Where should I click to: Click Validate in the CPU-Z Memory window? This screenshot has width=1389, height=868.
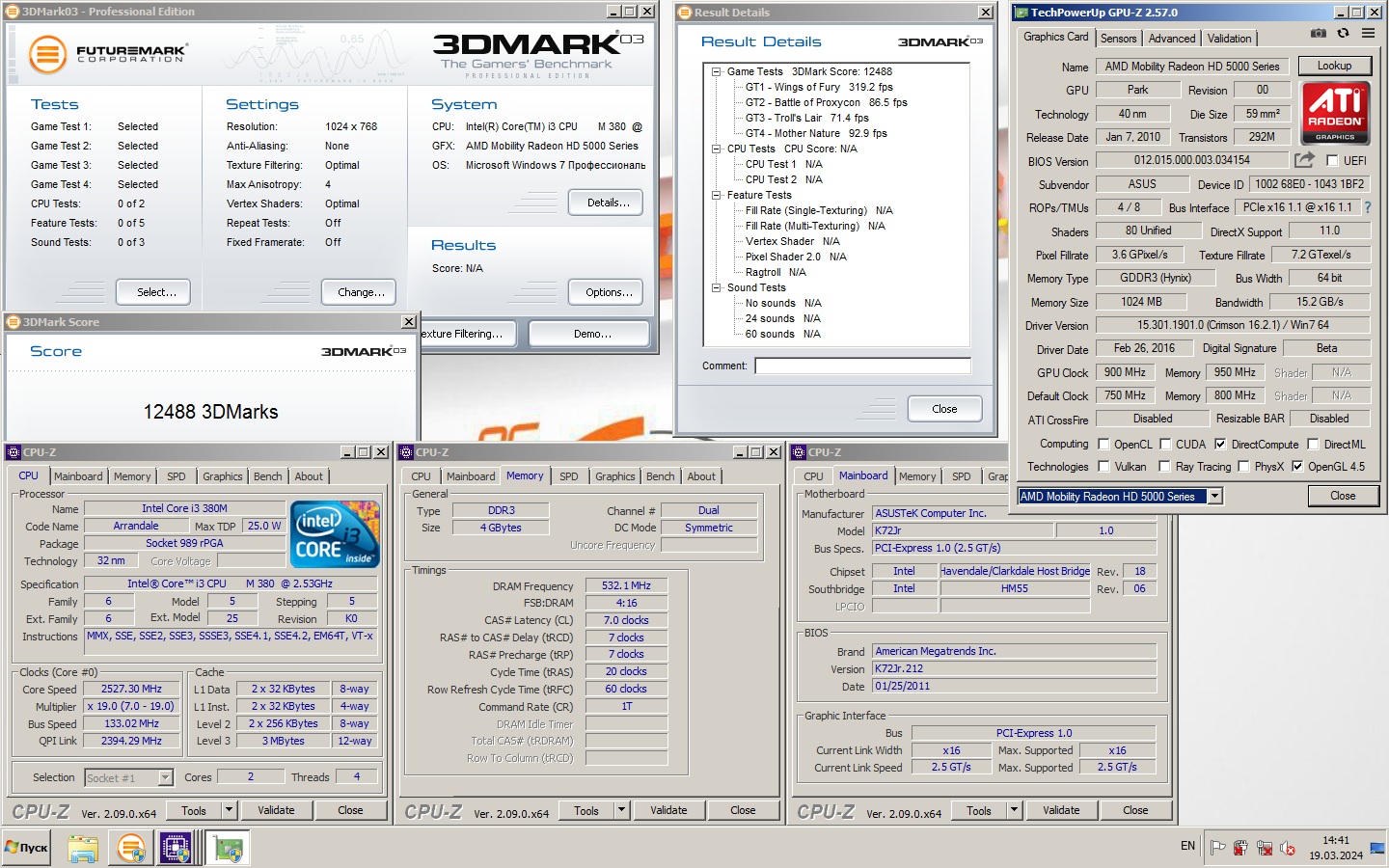point(668,810)
